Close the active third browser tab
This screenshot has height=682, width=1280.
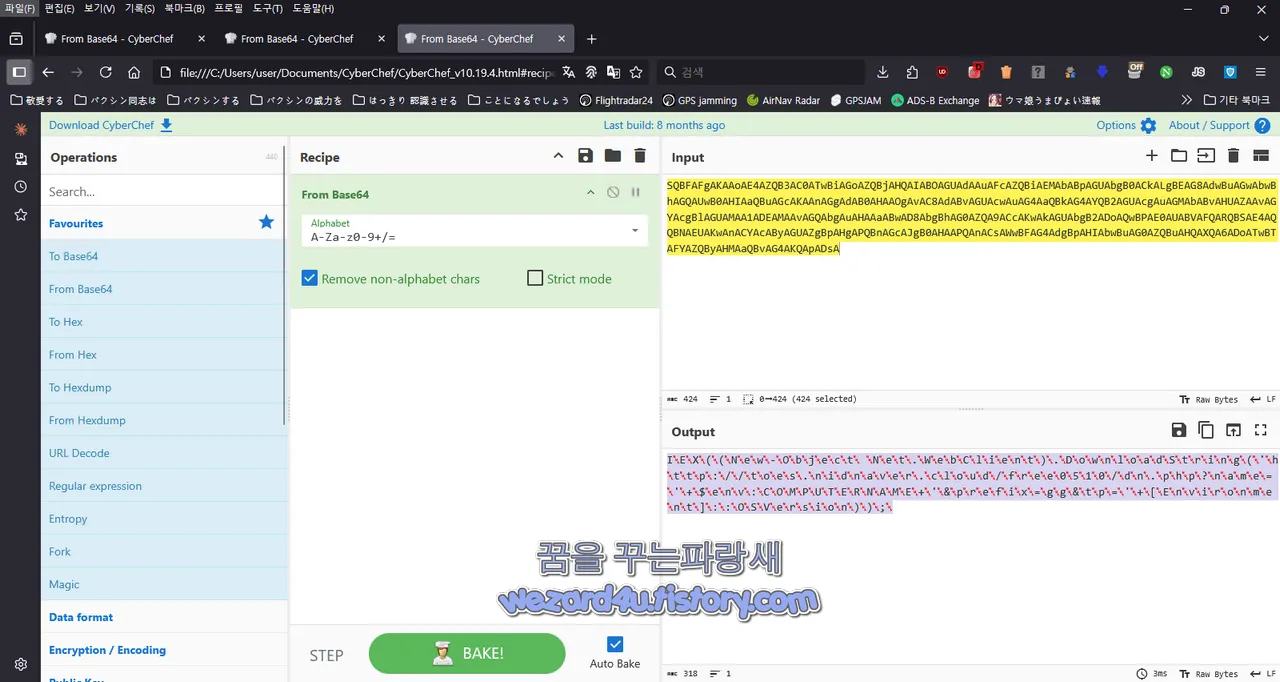[561, 39]
